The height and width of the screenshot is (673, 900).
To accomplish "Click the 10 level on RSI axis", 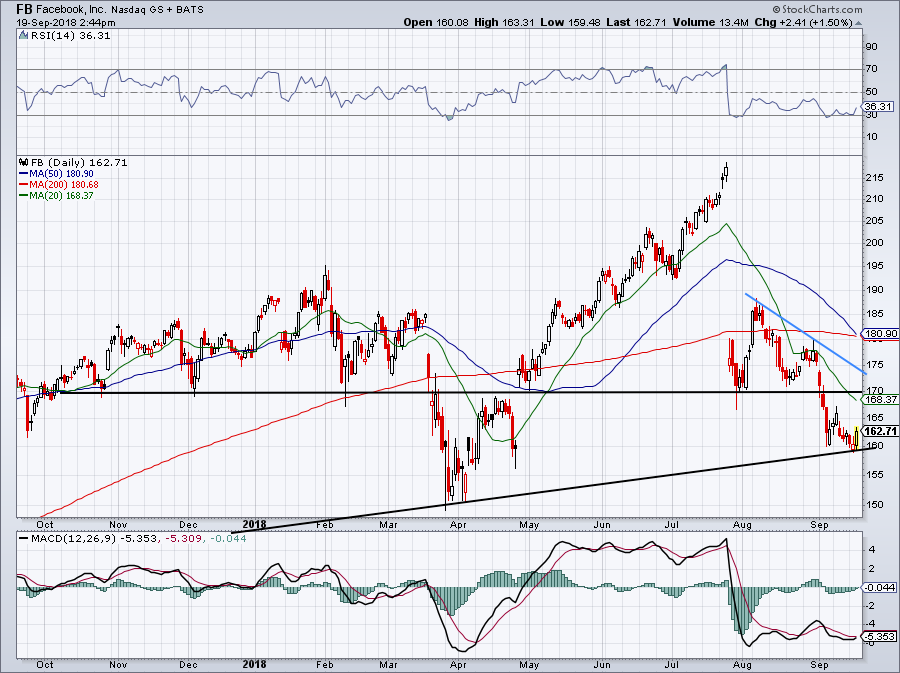I will coord(871,137).
